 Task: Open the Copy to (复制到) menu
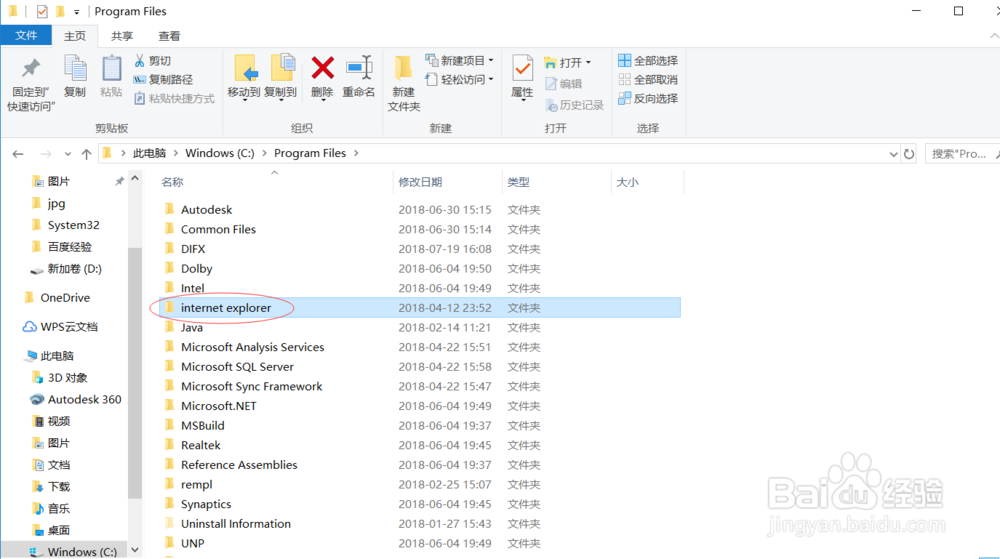point(281,78)
